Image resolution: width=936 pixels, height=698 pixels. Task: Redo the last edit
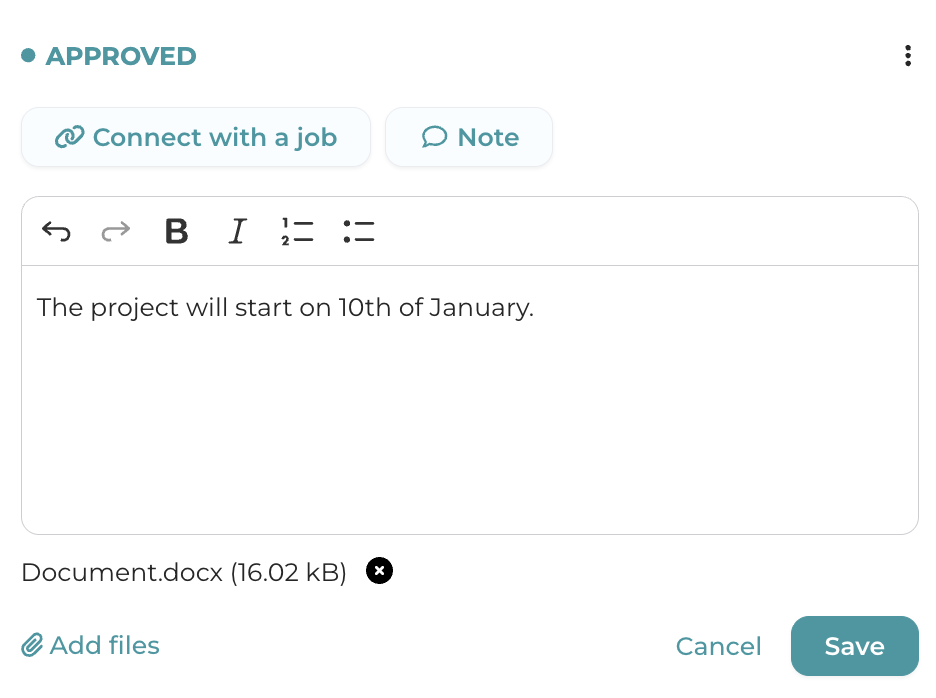coord(116,232)
